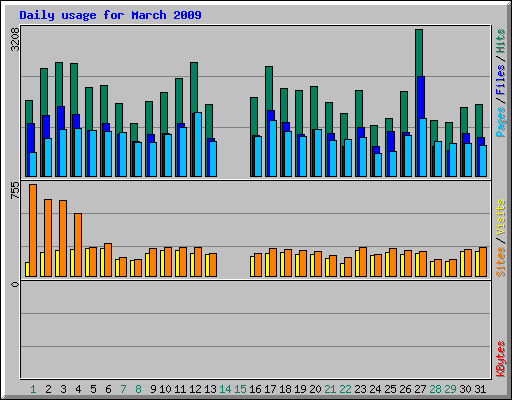
Task: Click day label 4 on the x-axis
Action: tap(78, 389)
